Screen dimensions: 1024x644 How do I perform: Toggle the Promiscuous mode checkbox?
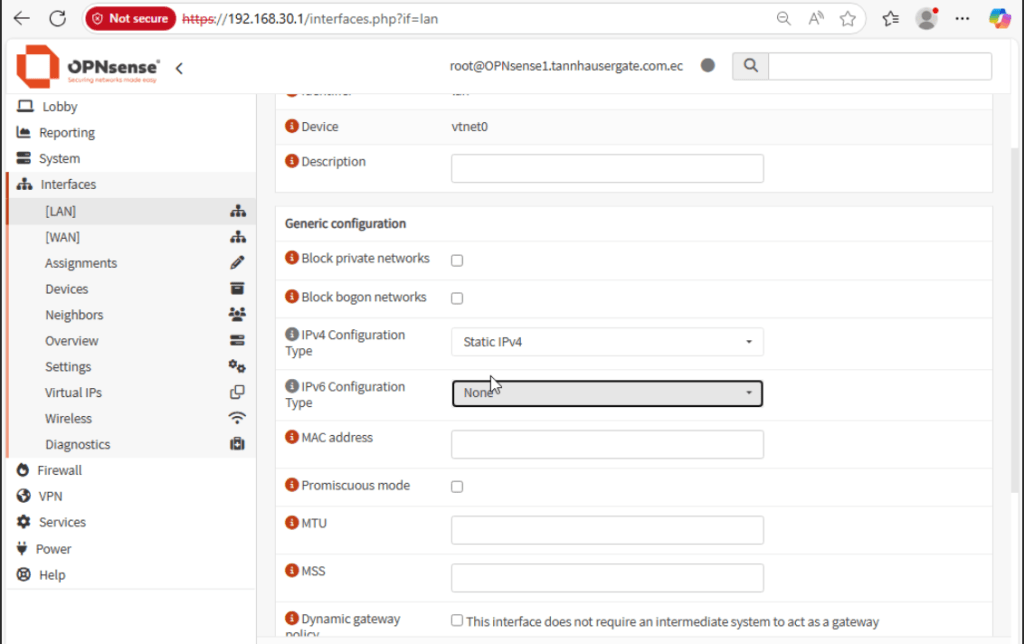[457, 487]
